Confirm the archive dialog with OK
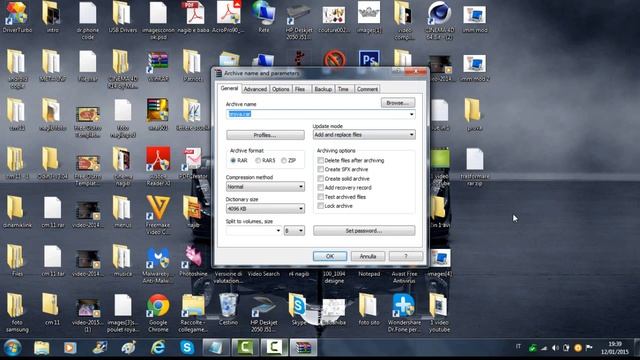The width and height of the screenshot is (640, 360). point(330,256)
